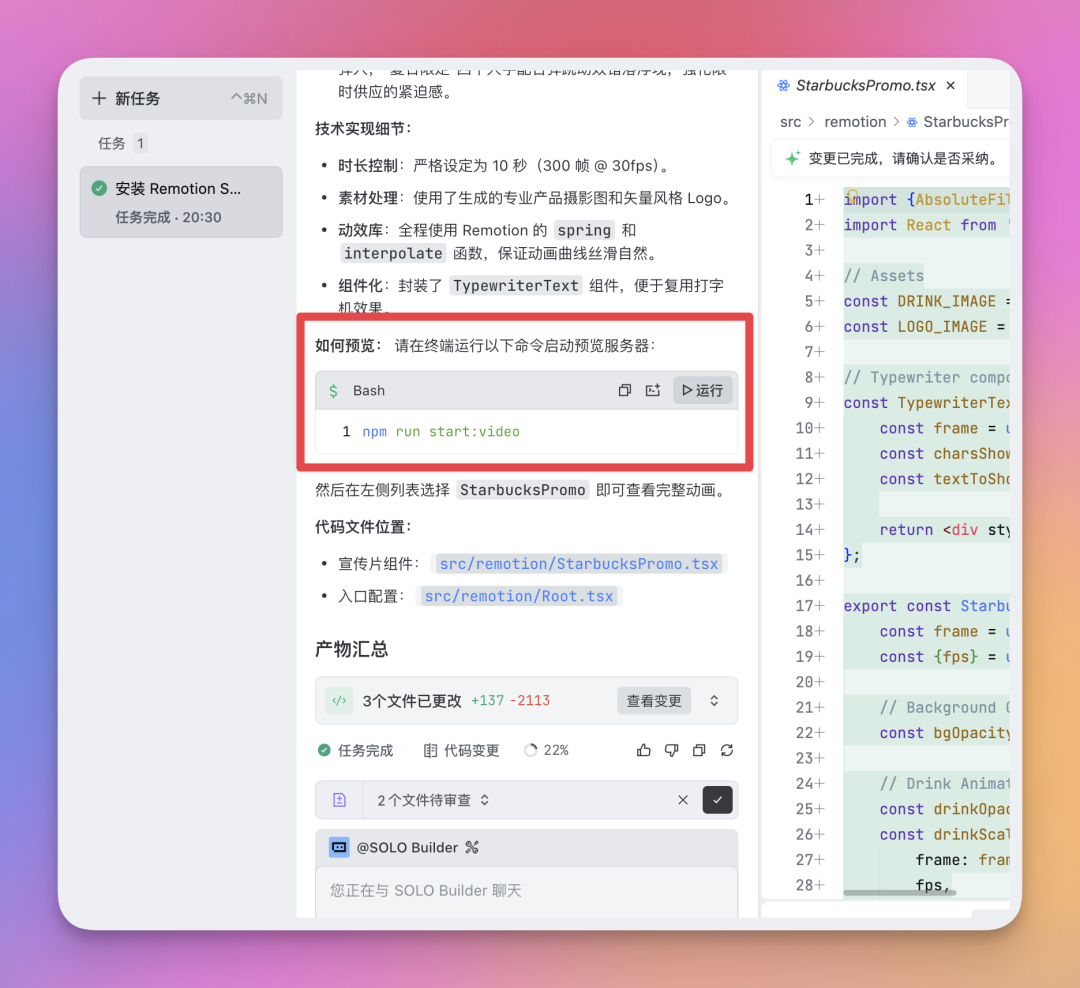Click the lightbulb hint on line 1
Image resolution: width=1080 pixels, height=988 pixels.
[x=853, y=195]
